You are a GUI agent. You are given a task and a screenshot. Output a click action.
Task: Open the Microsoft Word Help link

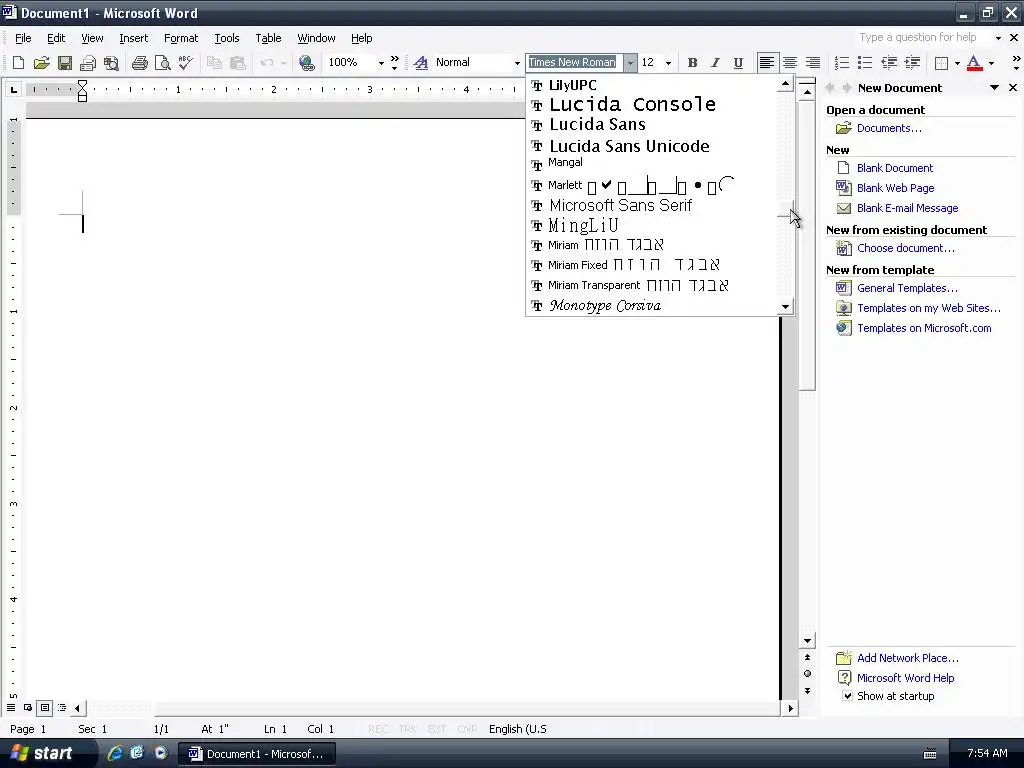905,678
